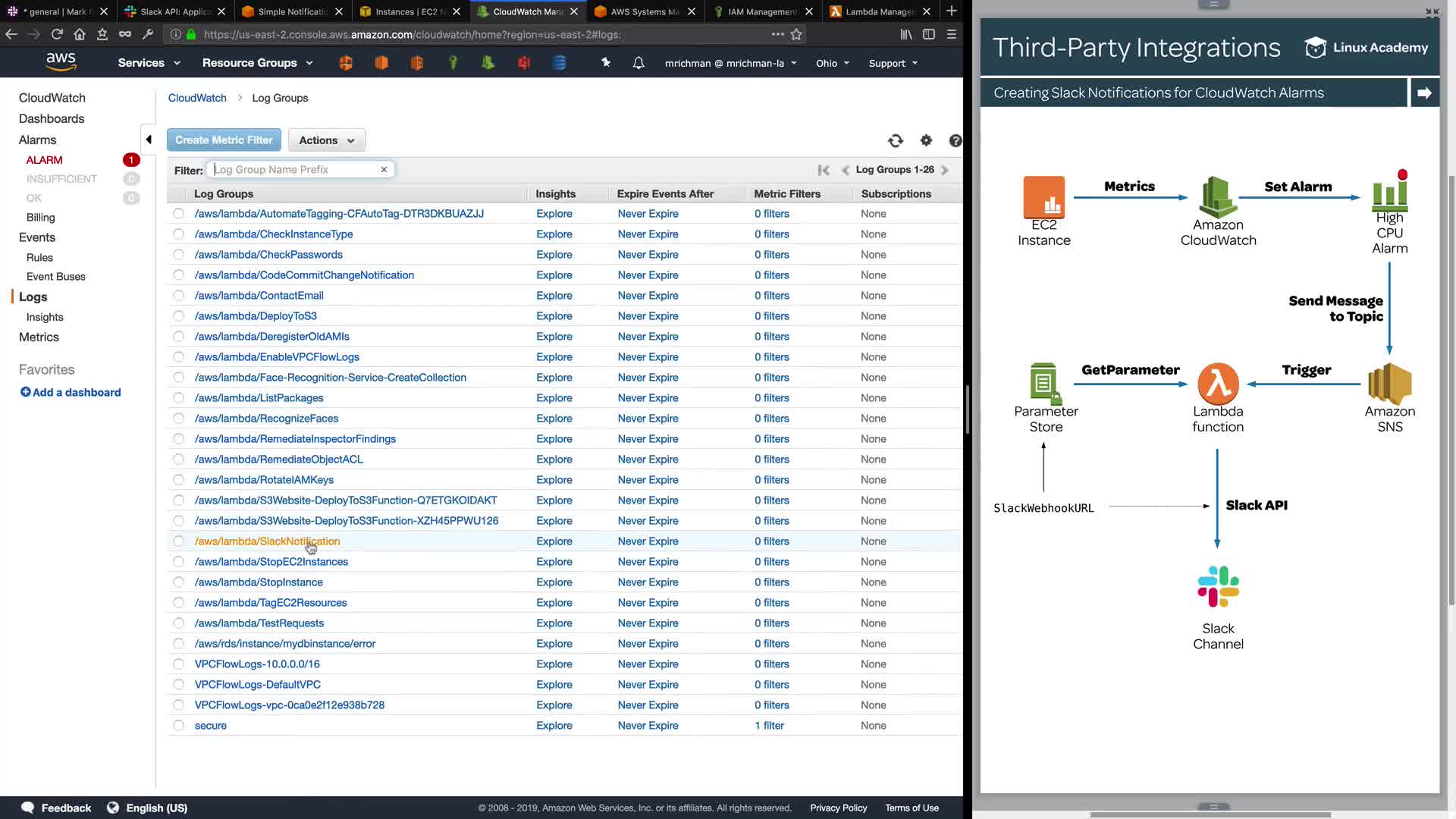
Task: Select the /aws/lambda/SlackNotification radio button
Action: point(178,541)
